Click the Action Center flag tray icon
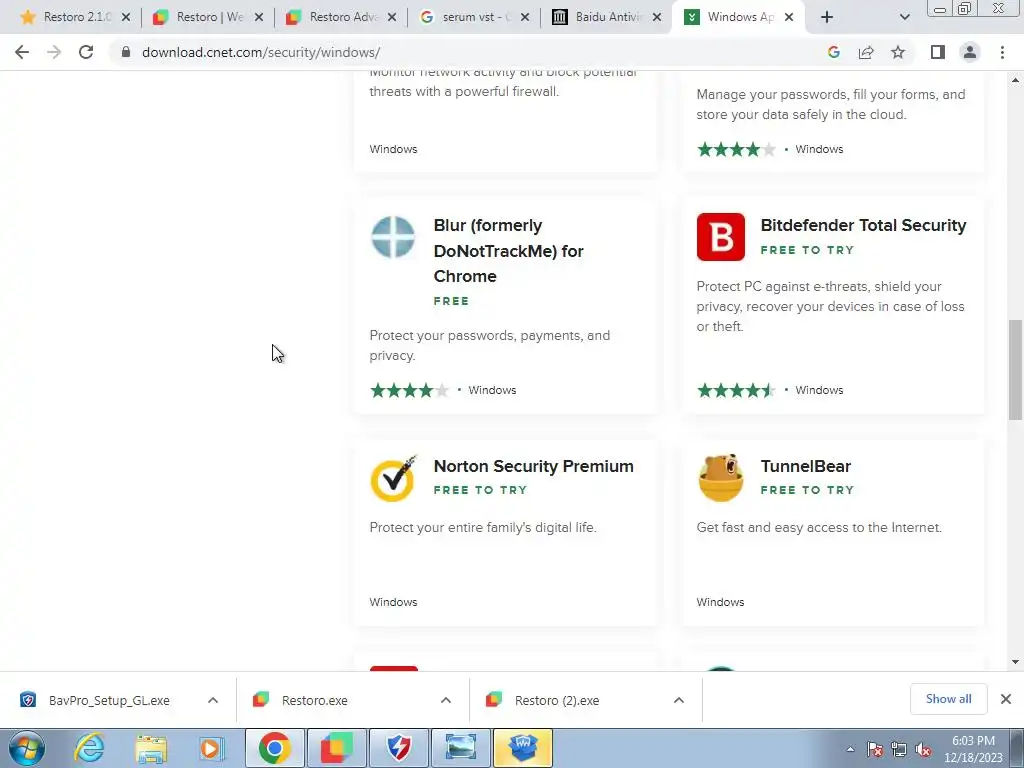This screenshot has height=768, width=1024. 875,750
